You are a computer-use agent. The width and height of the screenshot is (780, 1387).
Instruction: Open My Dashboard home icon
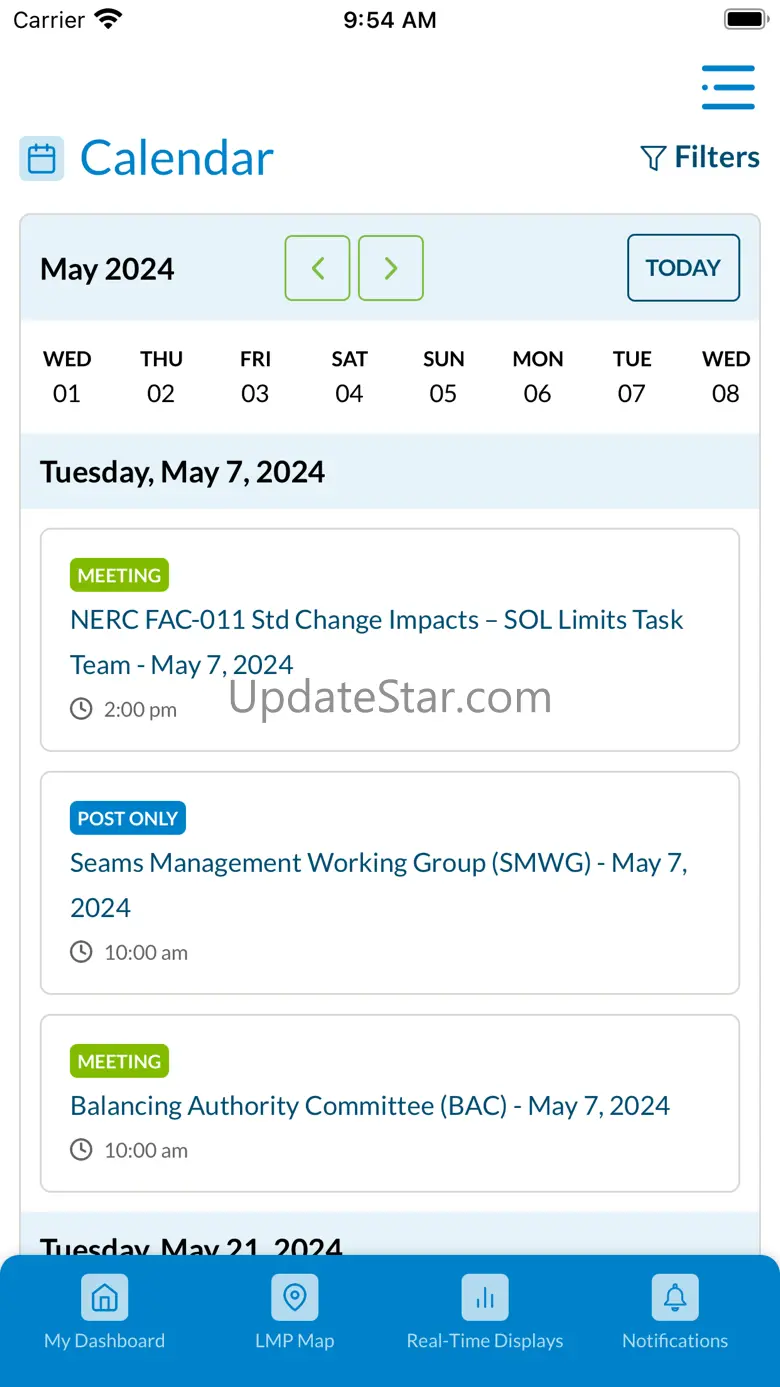(x=104, y=1298)
